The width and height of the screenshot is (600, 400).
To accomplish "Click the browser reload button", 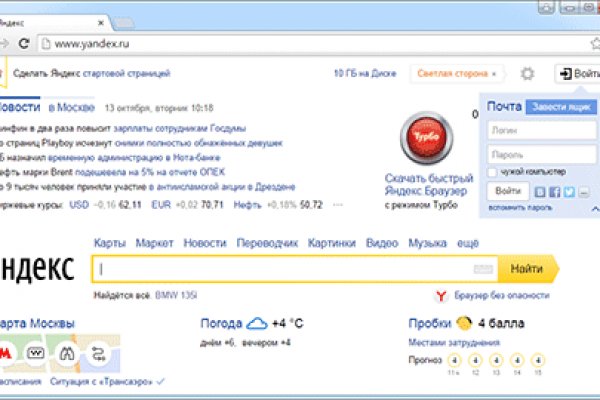I will (x=25, y=44).
